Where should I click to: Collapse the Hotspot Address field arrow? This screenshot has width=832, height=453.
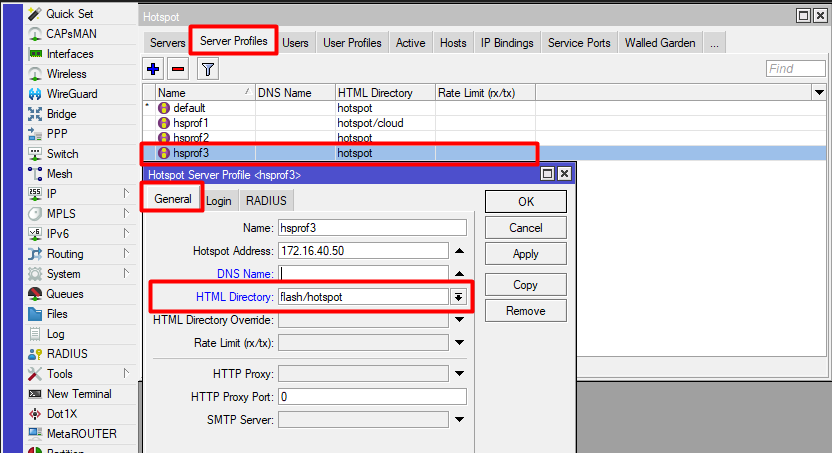click(x=459, y=251)
